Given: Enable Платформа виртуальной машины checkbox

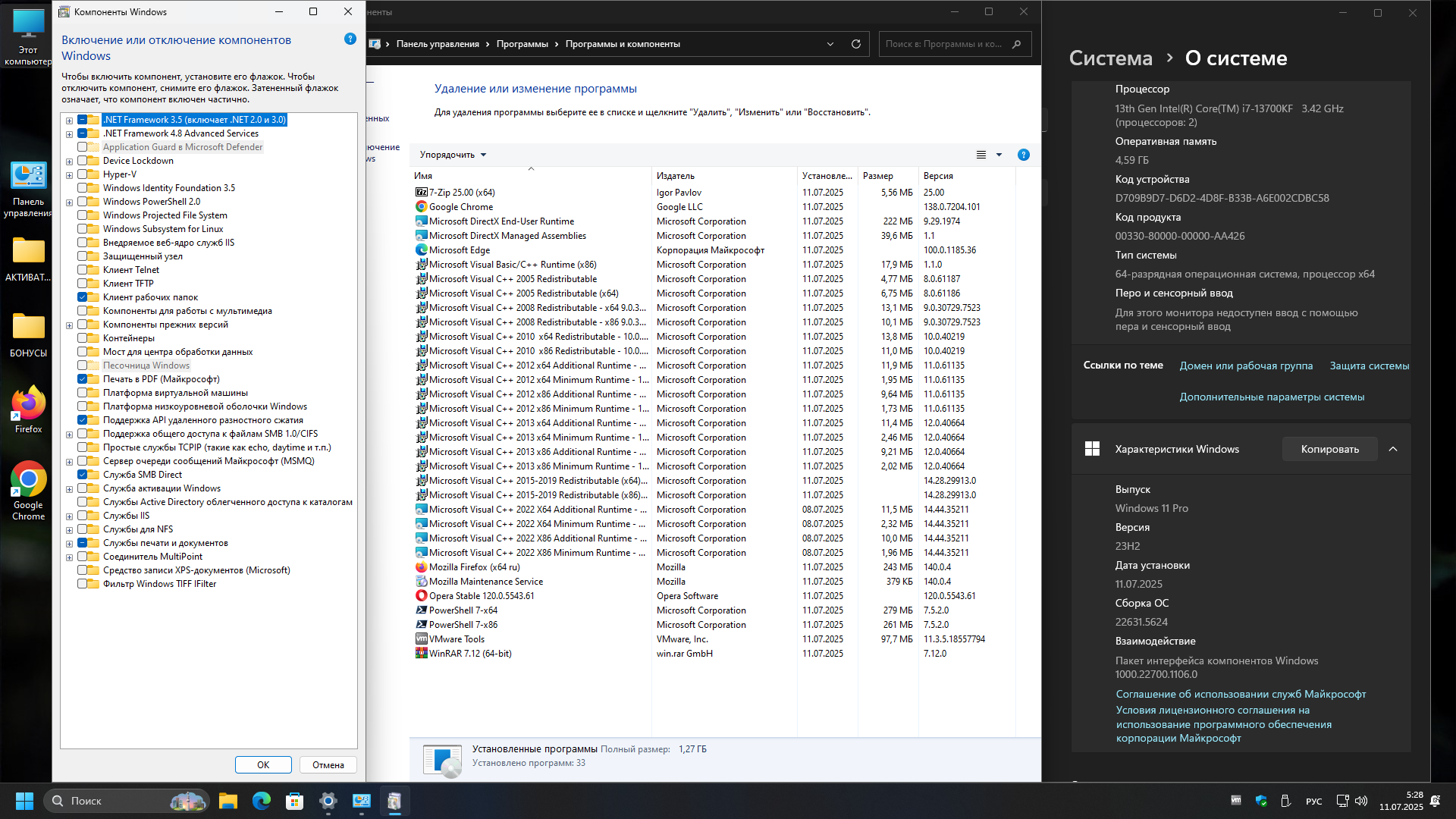Looking at the screenshot, I should pyautogui.click(x=82, y=393).
